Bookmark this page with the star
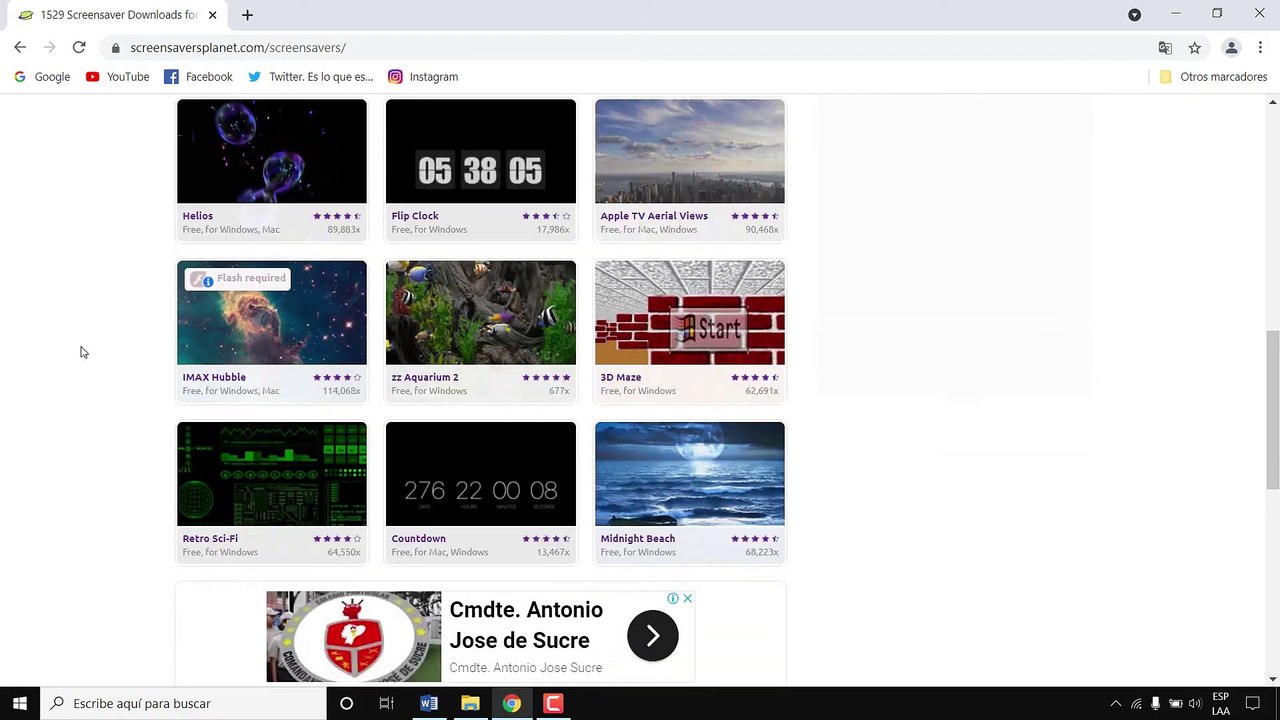The width and height of the screenshot is (1280, 720). point(1194,47)
